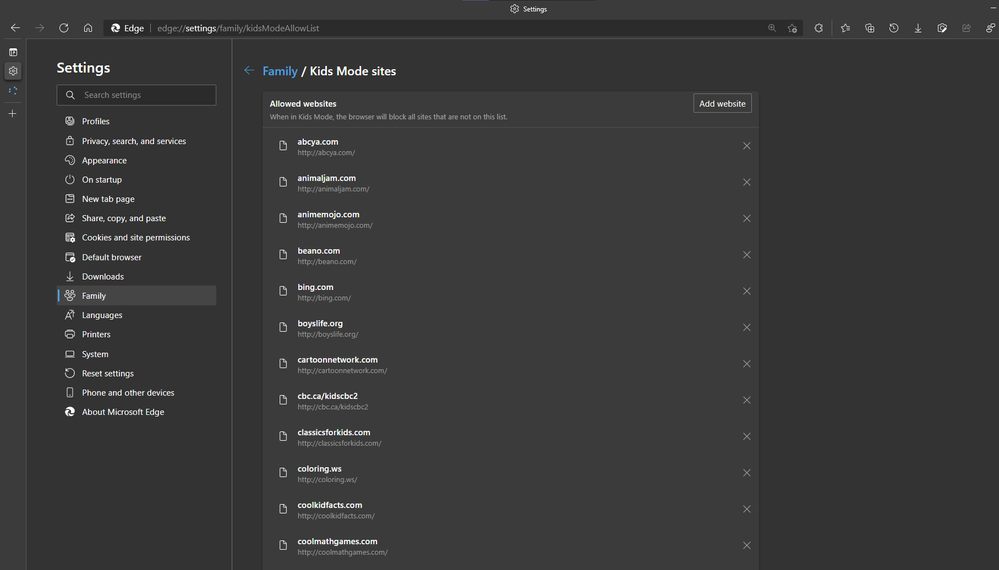999x570 pixels.
Task: Open the History toolbar icon
Action: [x=894, y=28]
